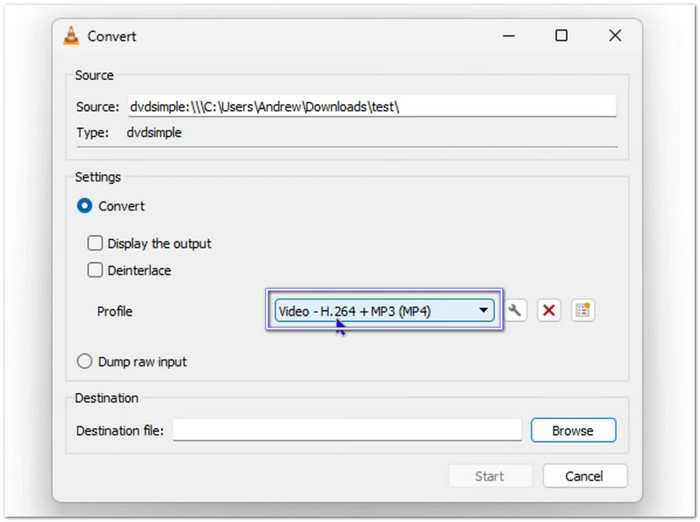Click the VLC cone icon in title bar
Screen dimensions: 700x522
[x=71, y=36]
